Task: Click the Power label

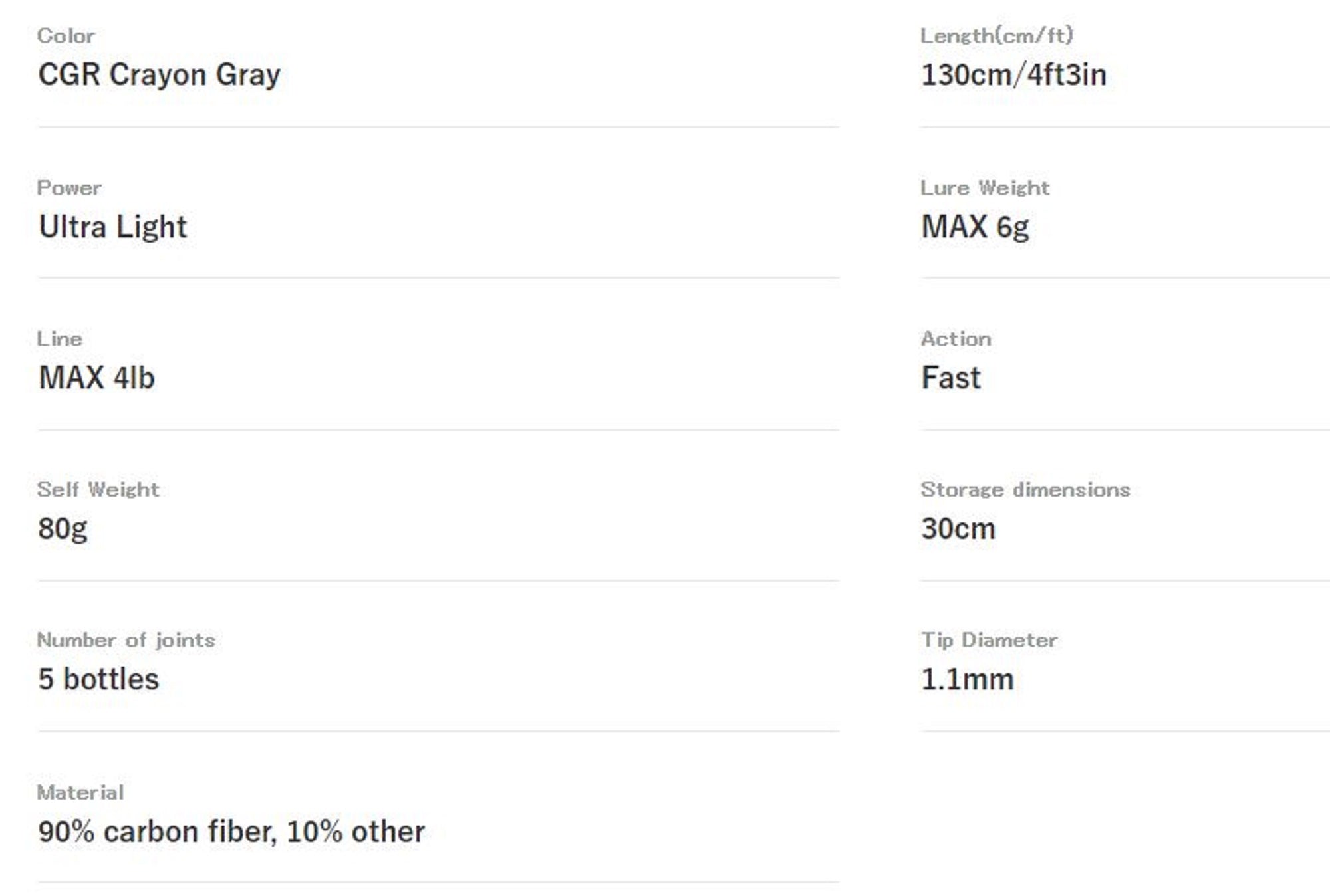Action: [69, 188]
